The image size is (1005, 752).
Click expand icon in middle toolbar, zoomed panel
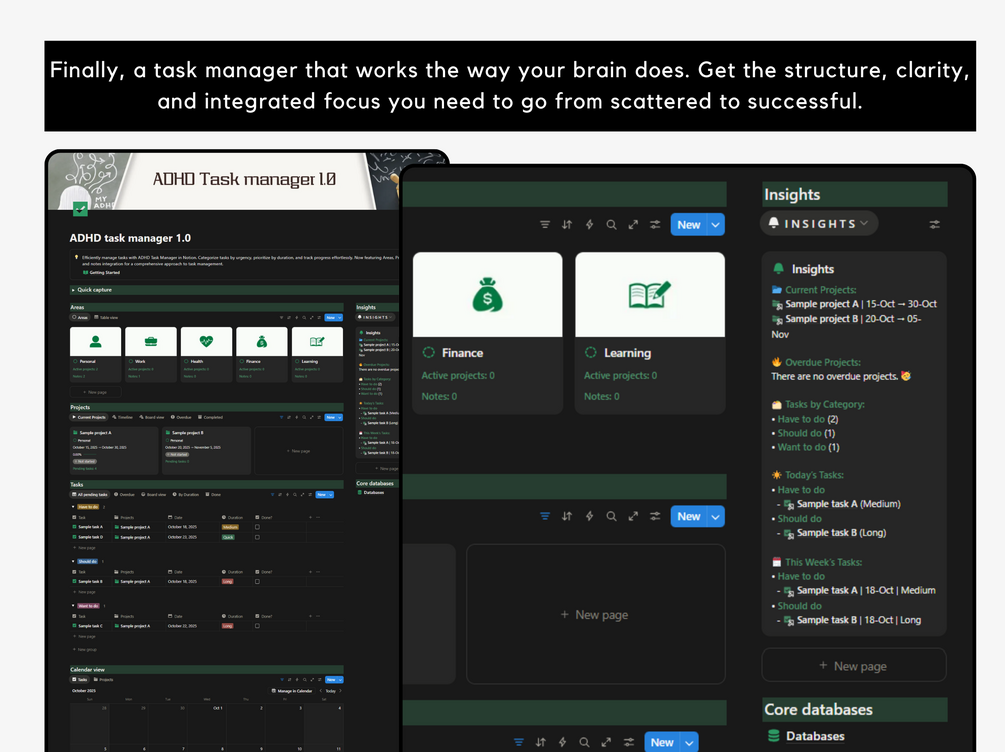click(x=633, y=516)
